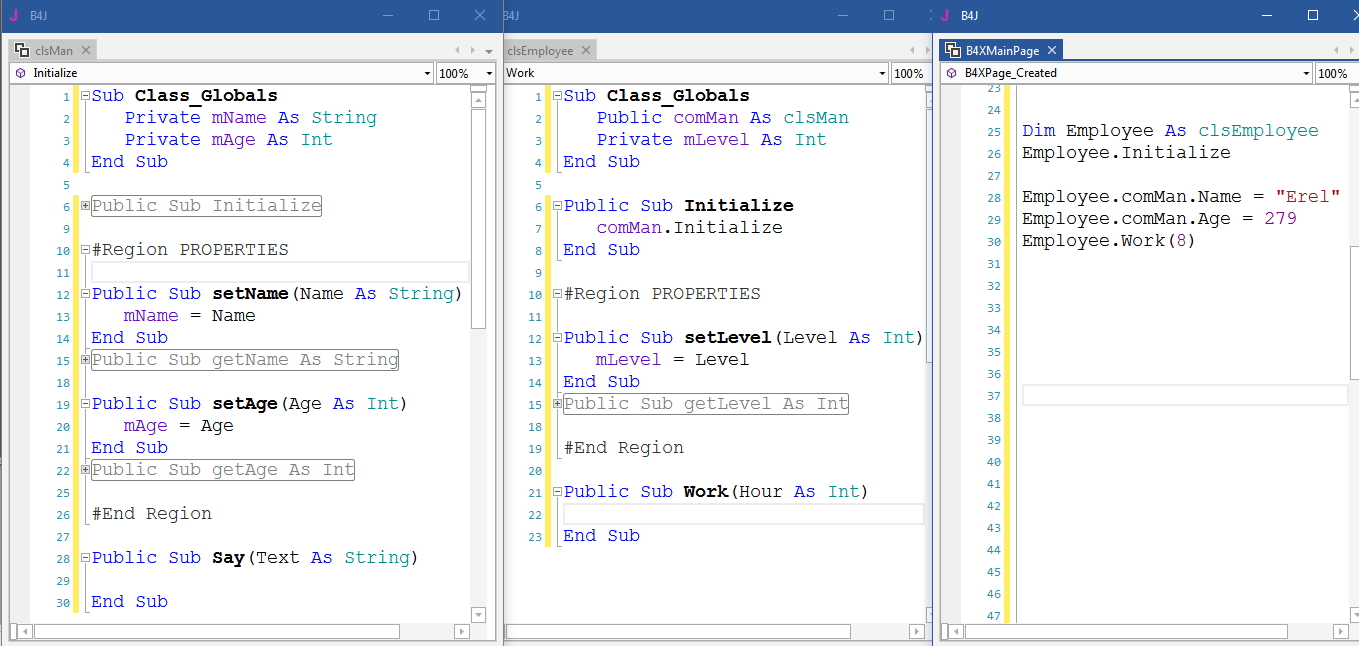Viewport: 1359px width, 646px height.
Task: Click "mLevel = Level" line
Action: coord(672,360)
